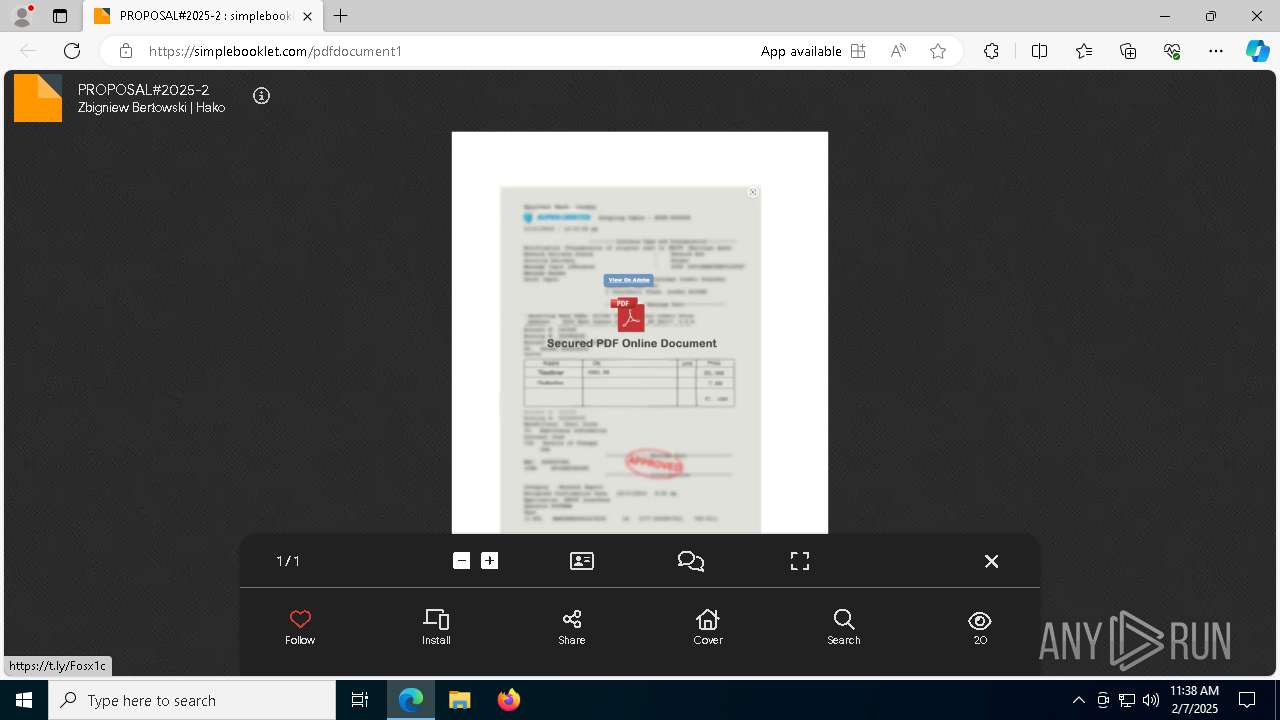Open tab actions menu icon
Viewport: 1280px width, 720px height.
pyautogui.click(x=60, y=16)
